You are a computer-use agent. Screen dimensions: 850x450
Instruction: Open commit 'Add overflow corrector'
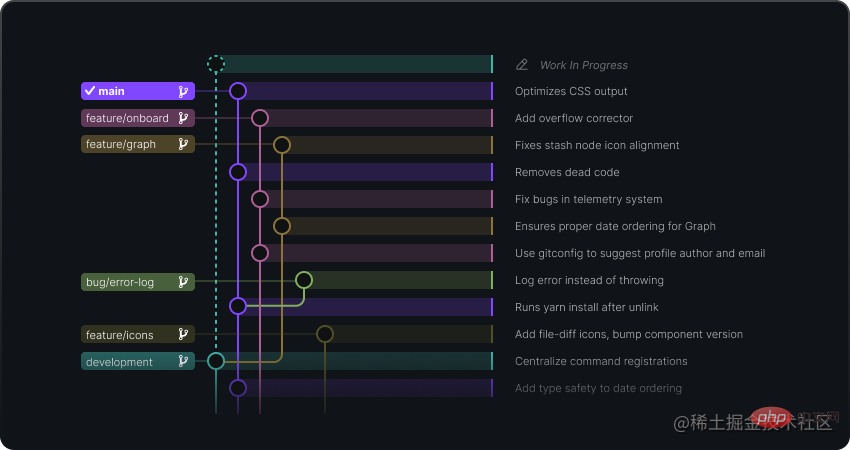point(574,119)
